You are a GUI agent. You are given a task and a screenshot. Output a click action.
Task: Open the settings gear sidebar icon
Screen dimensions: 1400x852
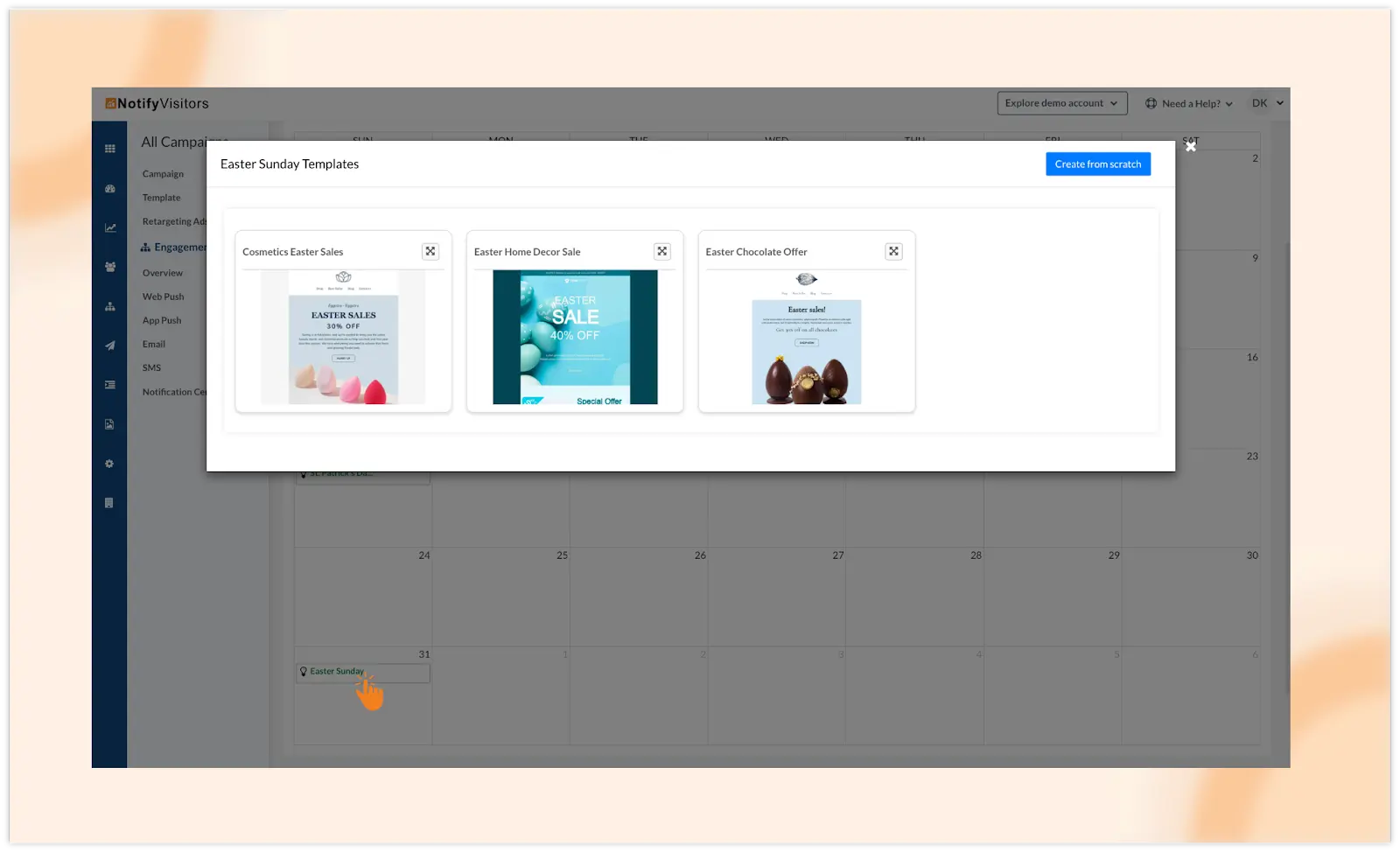point(109,464)
